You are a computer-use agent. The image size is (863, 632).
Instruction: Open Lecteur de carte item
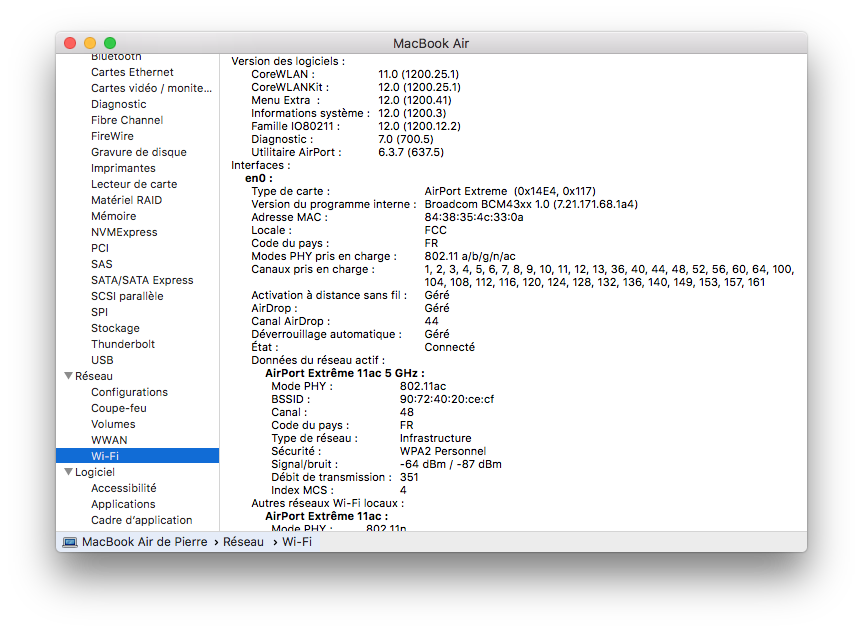(134, 184)
